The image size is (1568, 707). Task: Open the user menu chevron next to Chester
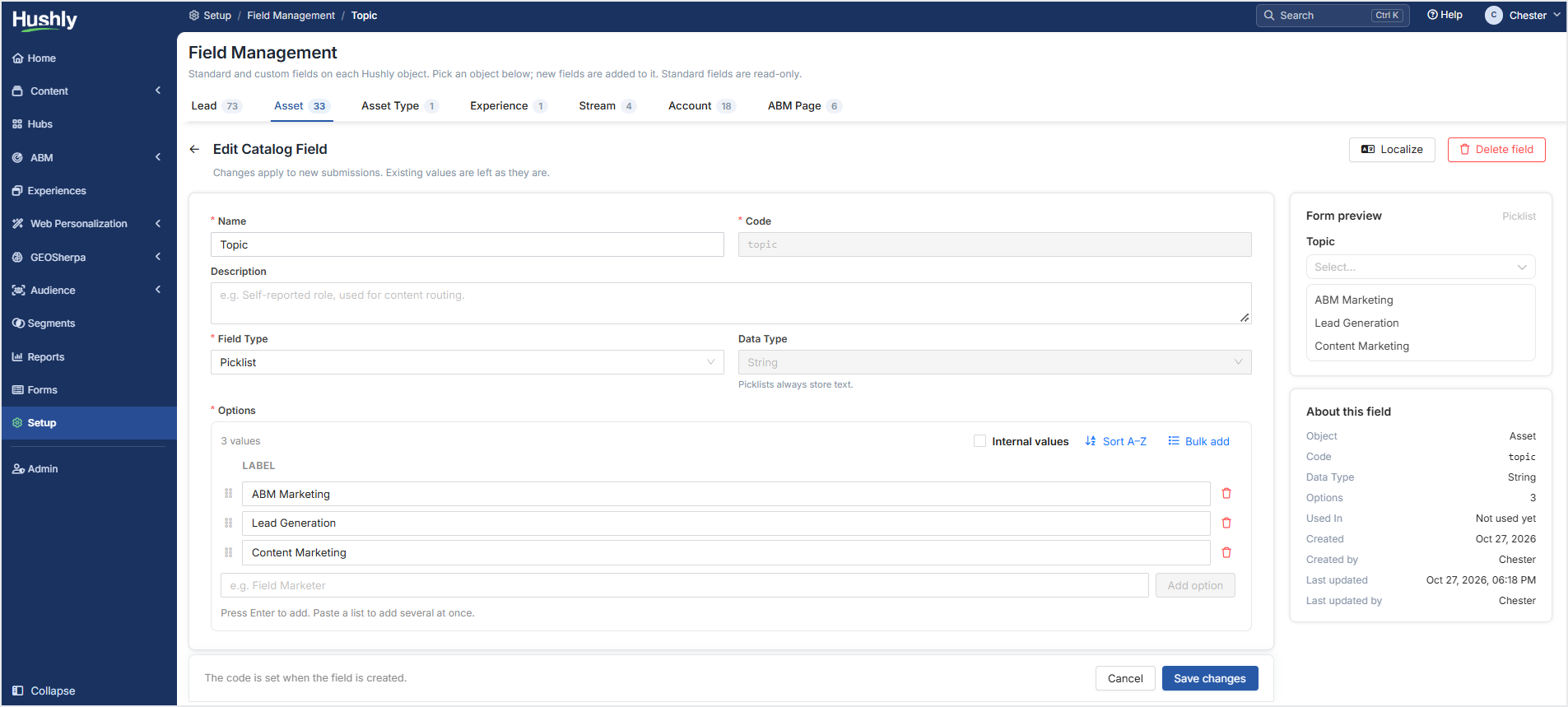coord(1556,16)
